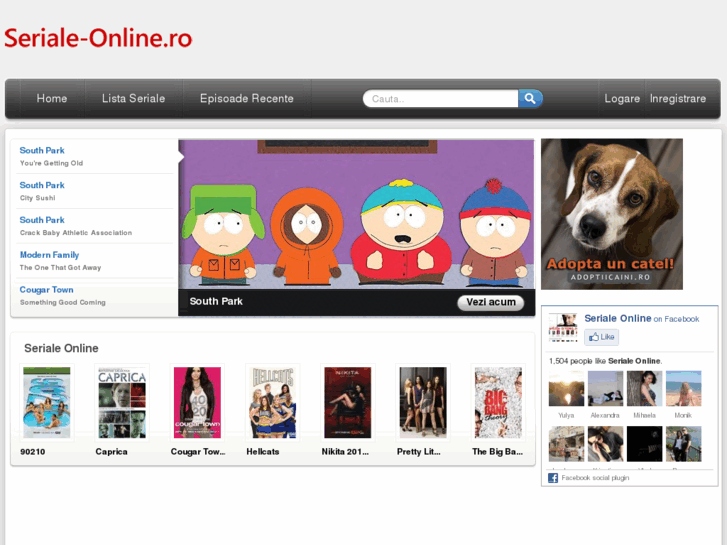
Task: Click Facebook fan photo labeled Alexandra
Action: (x=606, y=389)
